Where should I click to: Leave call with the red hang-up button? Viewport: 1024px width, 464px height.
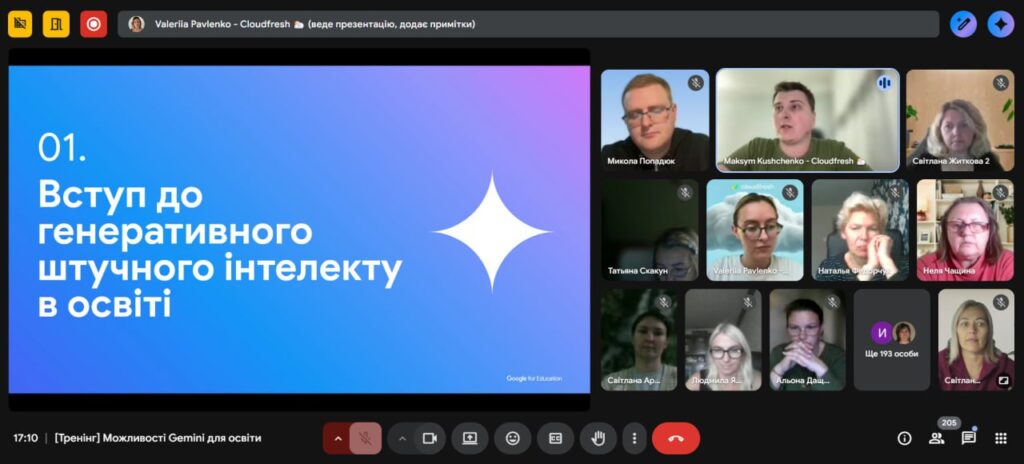point(676,438)
